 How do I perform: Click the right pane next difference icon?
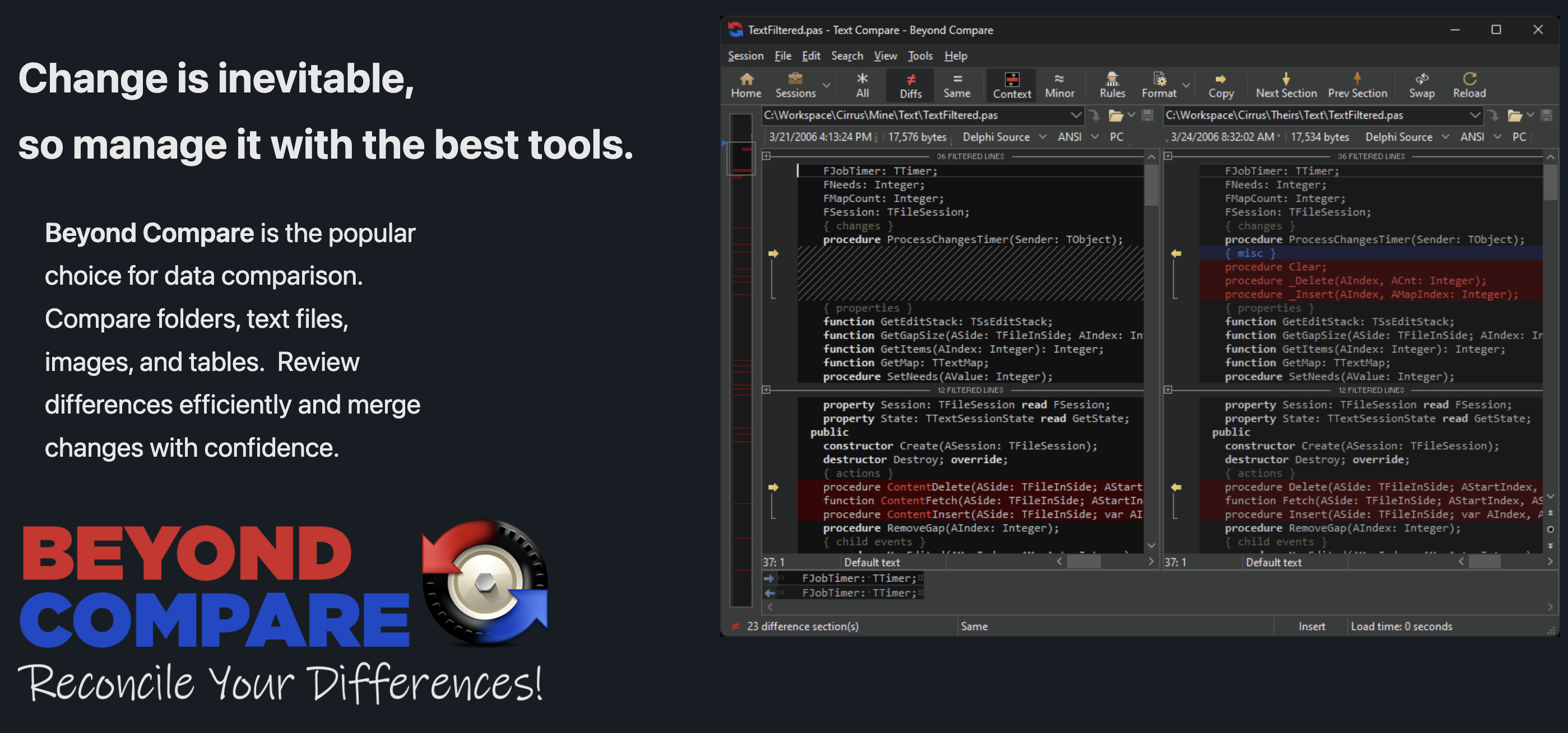pyautogui.click(x=1550, y=545)
